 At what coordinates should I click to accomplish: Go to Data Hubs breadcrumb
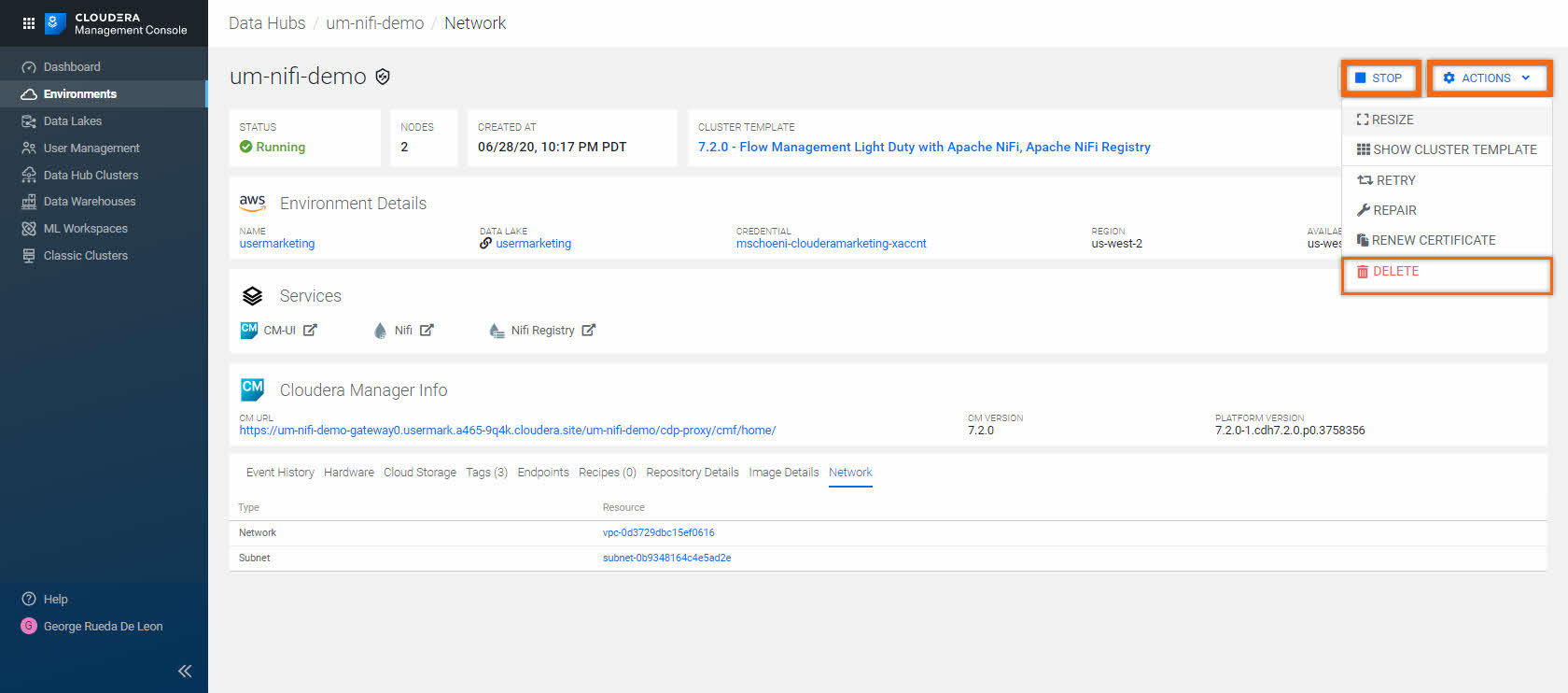(267, 23)
